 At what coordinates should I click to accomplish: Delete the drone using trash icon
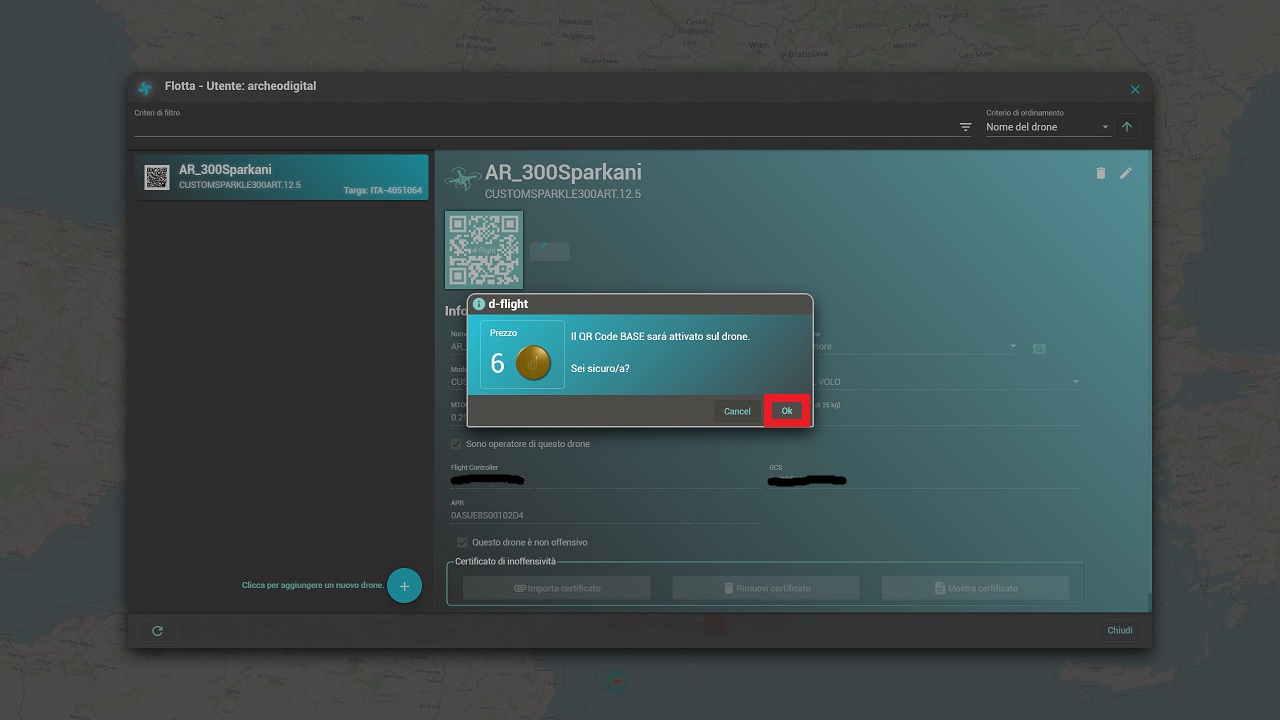1101,173
